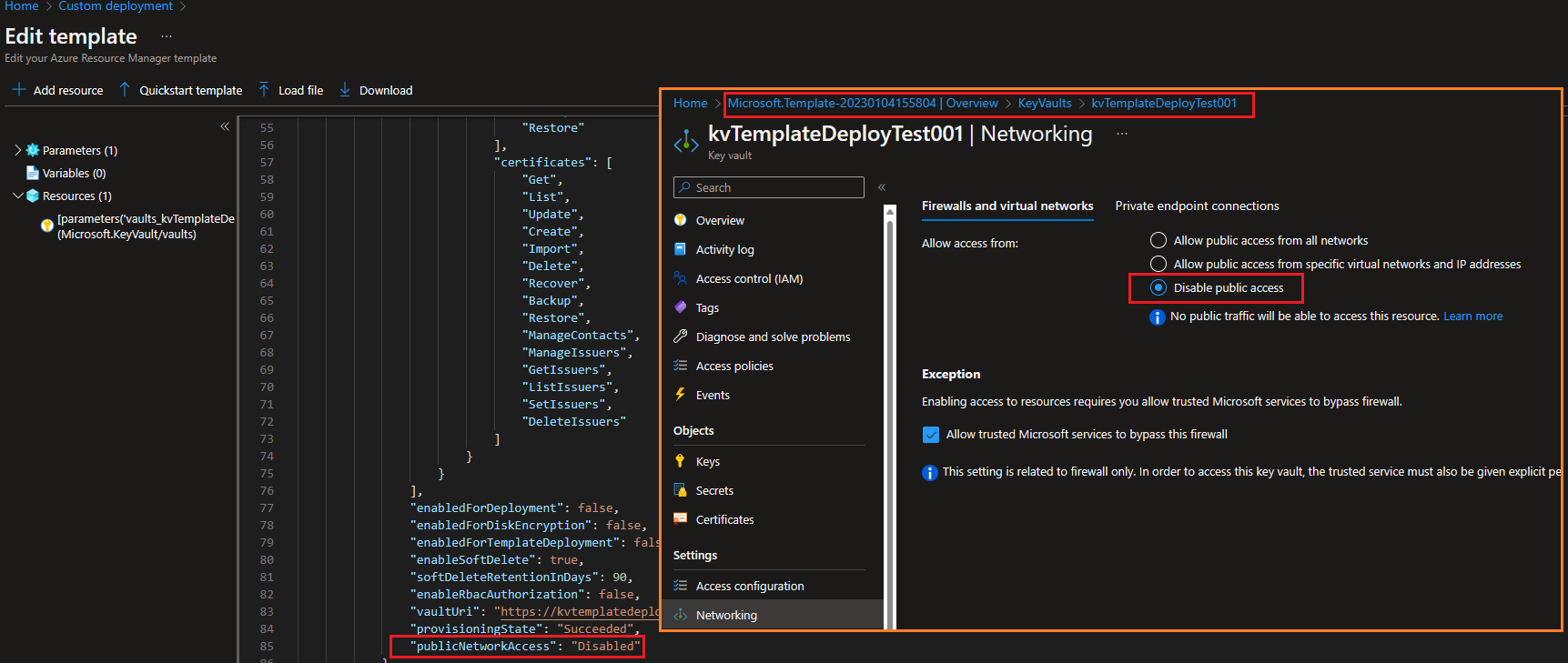
Task: Open Overview in key vault menu
Action: (720, 220)
